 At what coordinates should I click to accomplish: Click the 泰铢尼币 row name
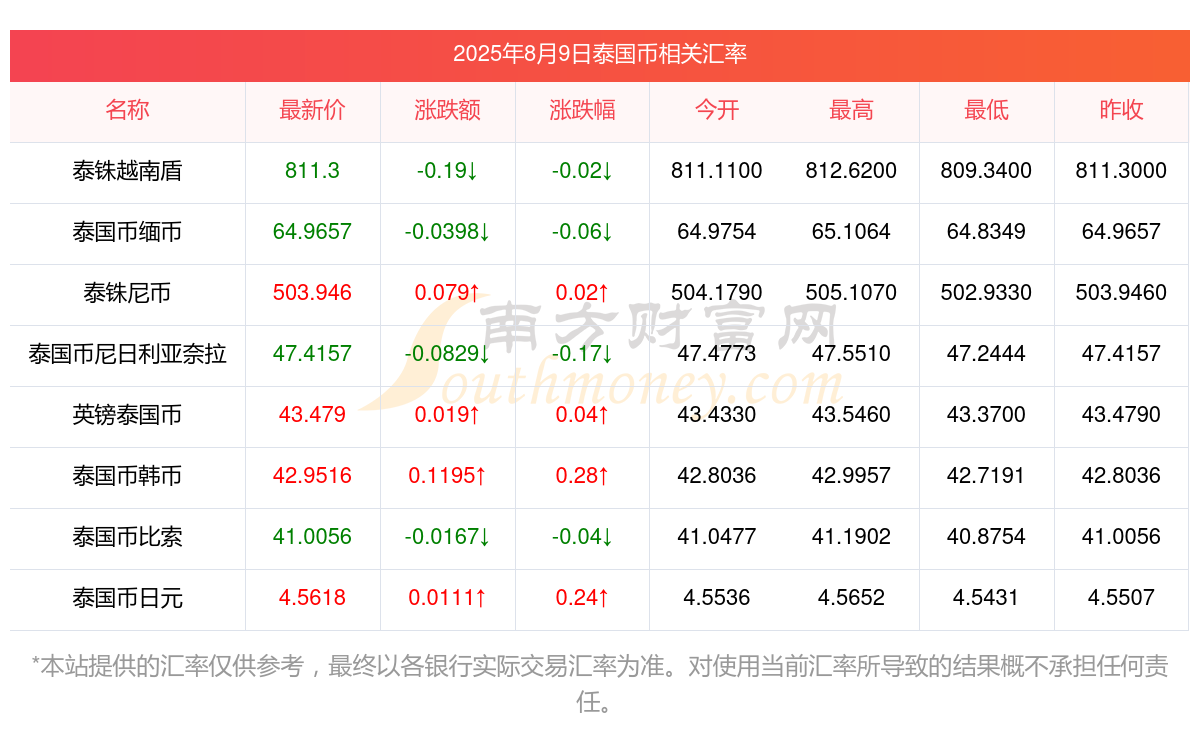click(127, 293)
